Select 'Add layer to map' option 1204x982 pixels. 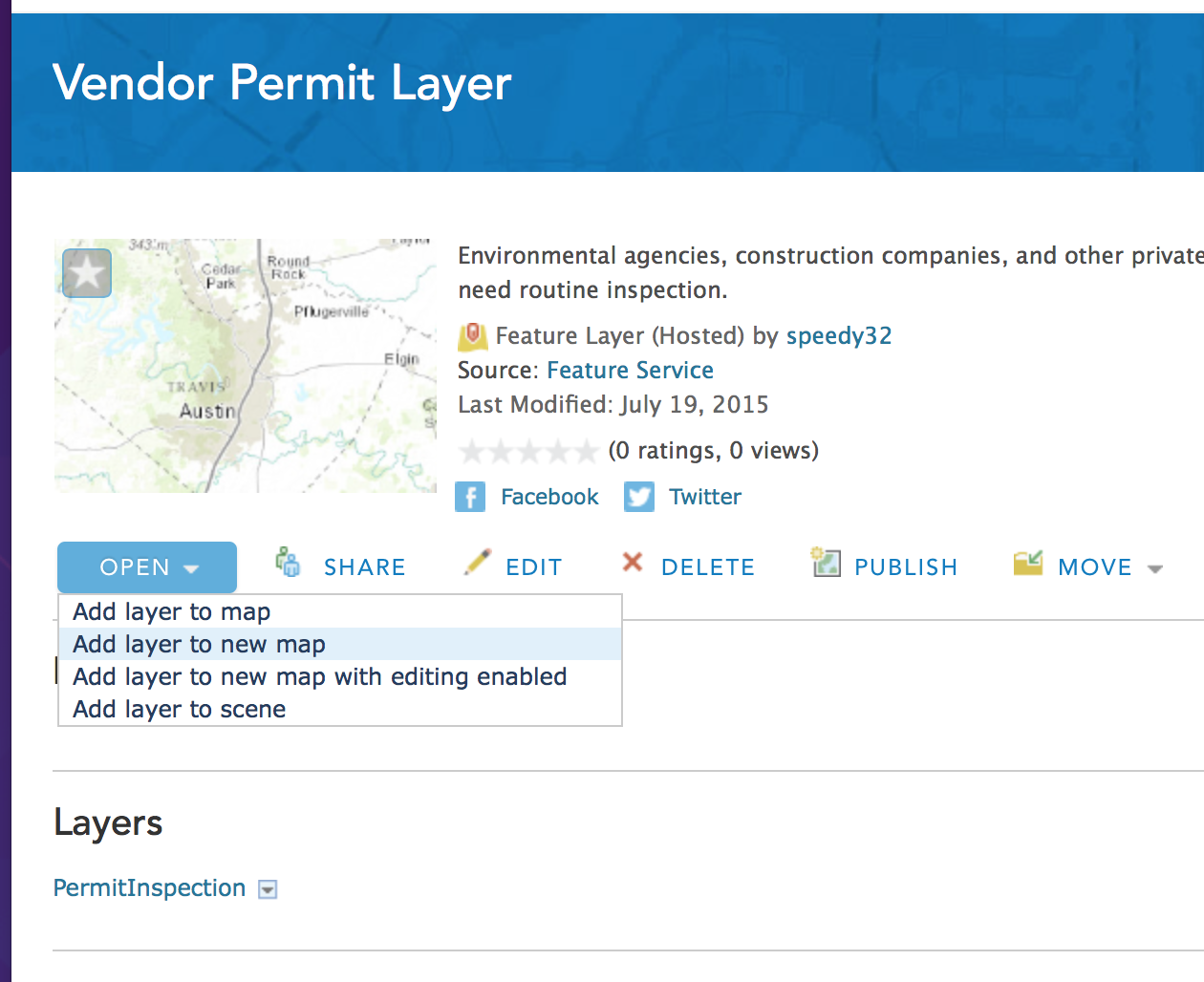[172, 611]
